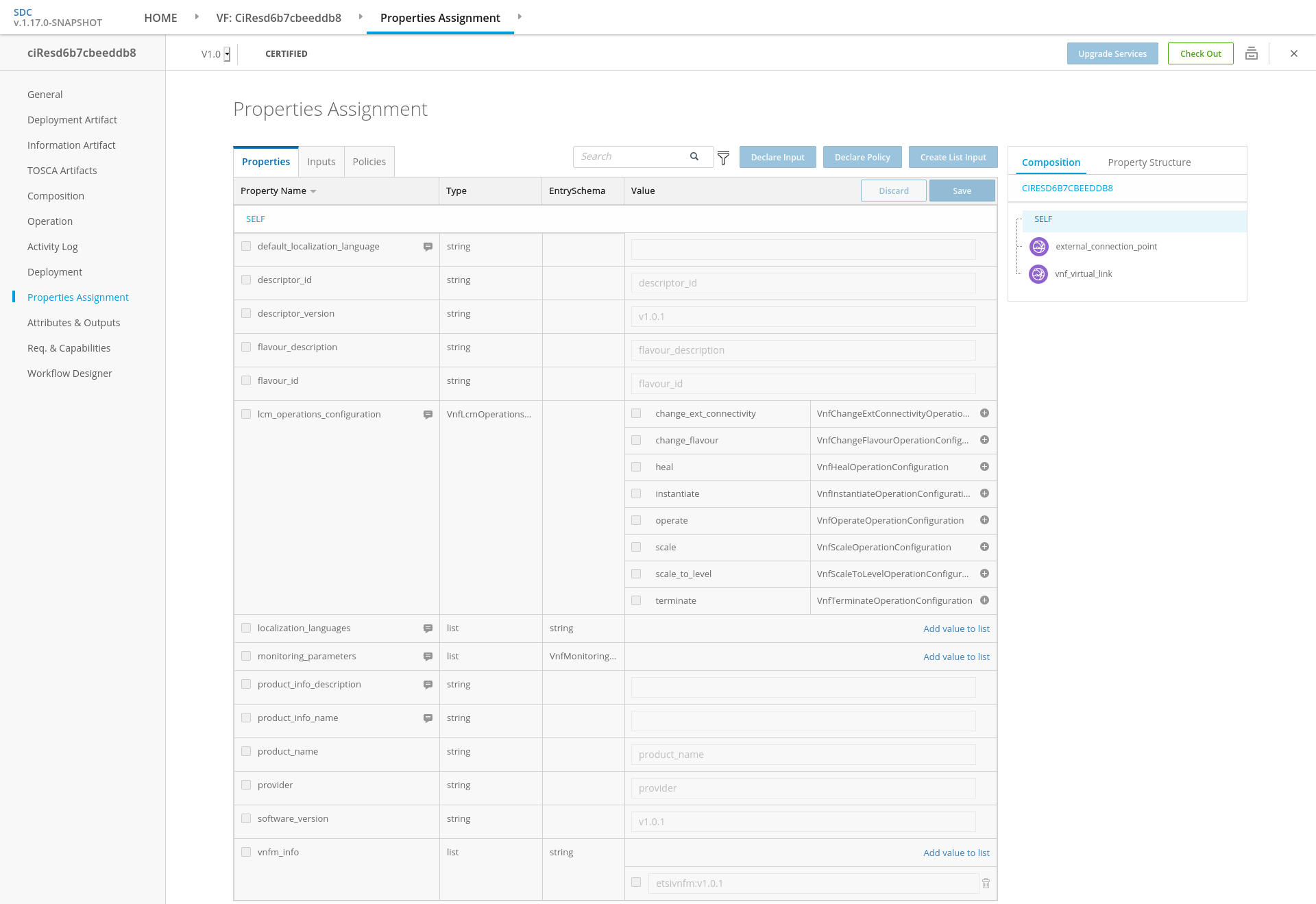Expand scale_to_level row with plus icon
The height and width of the screenshot is (904, 1316).
984,574
